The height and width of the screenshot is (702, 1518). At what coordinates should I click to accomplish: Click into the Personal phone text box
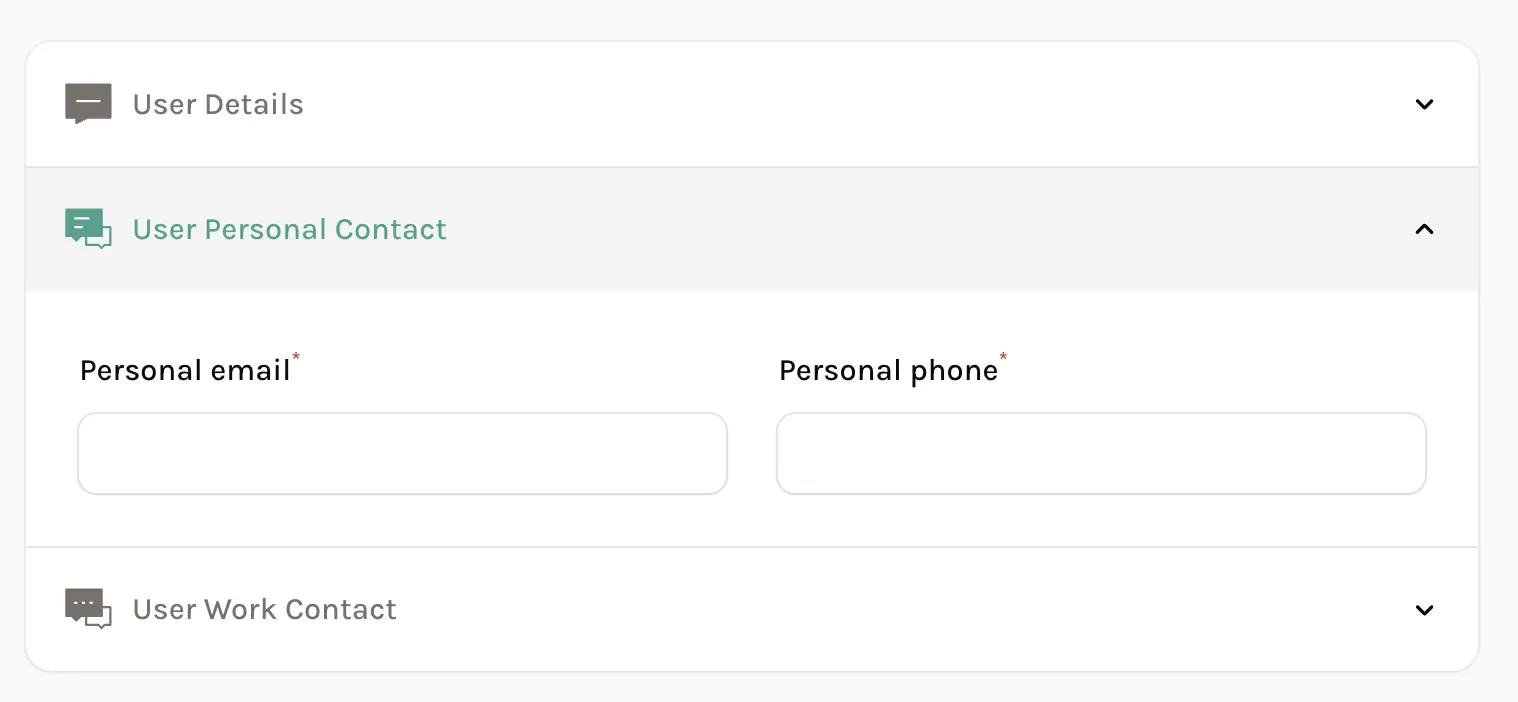1101,454
